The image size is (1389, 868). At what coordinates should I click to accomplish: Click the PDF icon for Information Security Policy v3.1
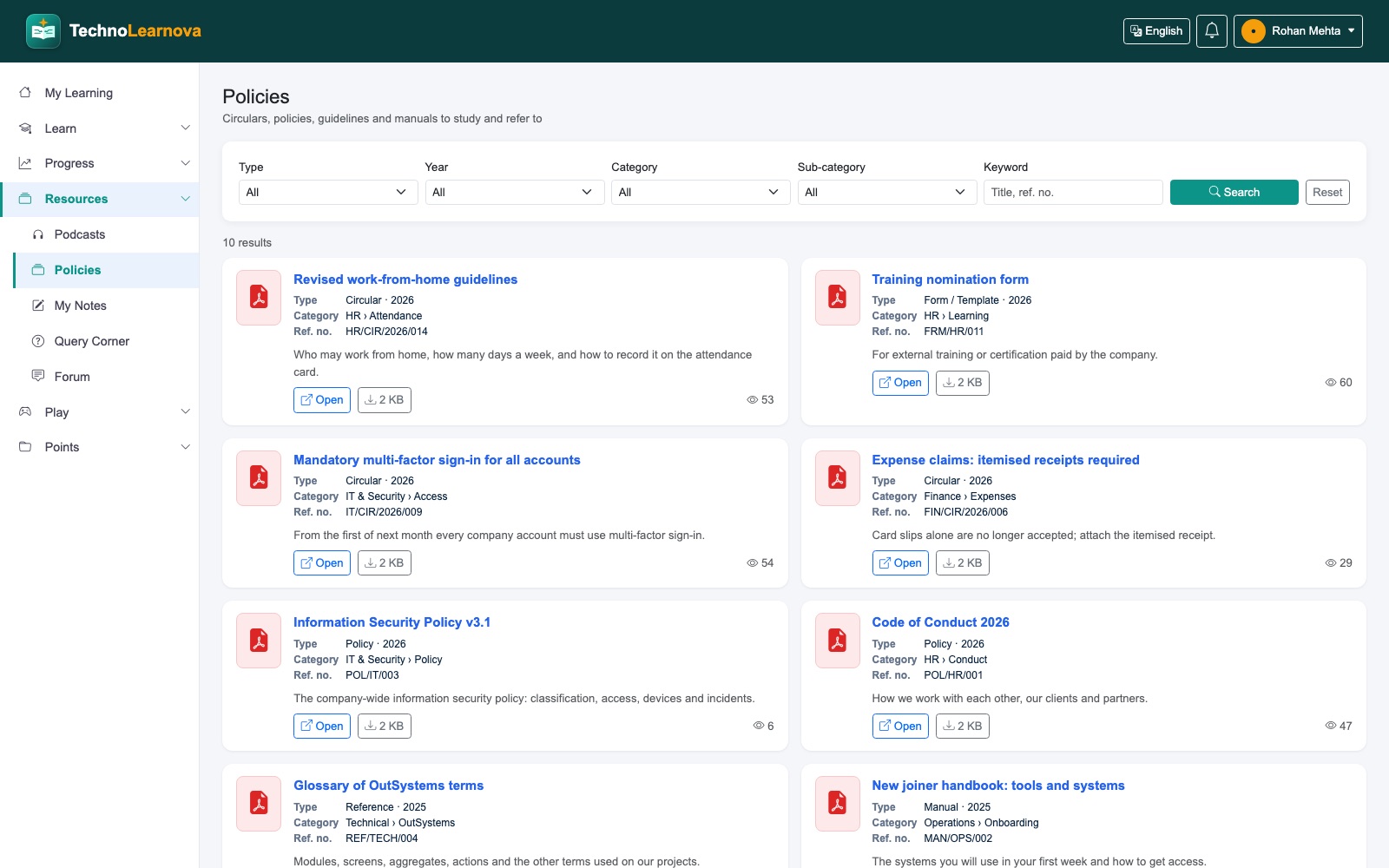tap(259, 641)
